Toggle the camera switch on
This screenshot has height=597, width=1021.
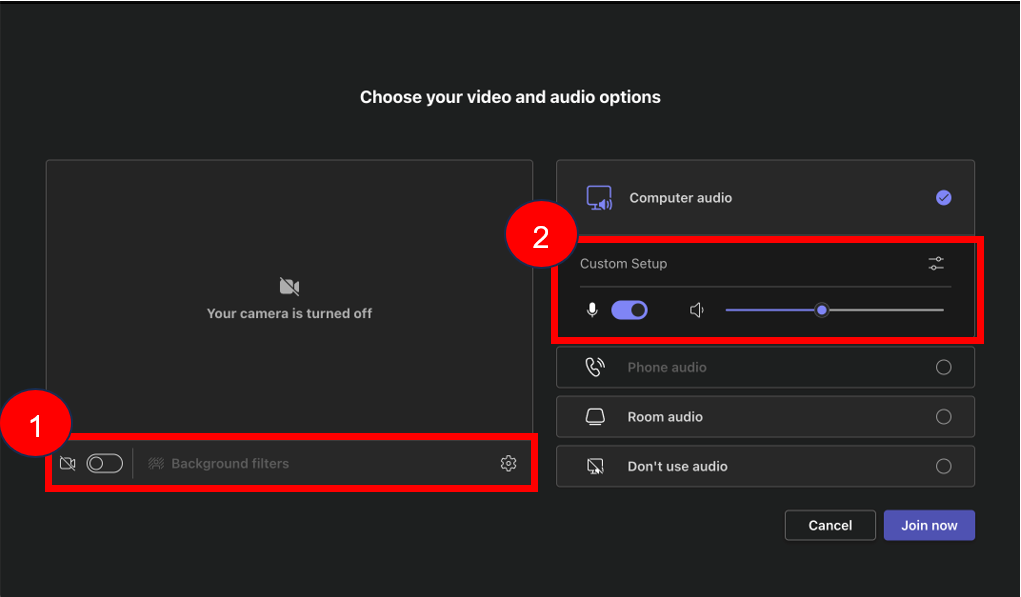(105, 464)
